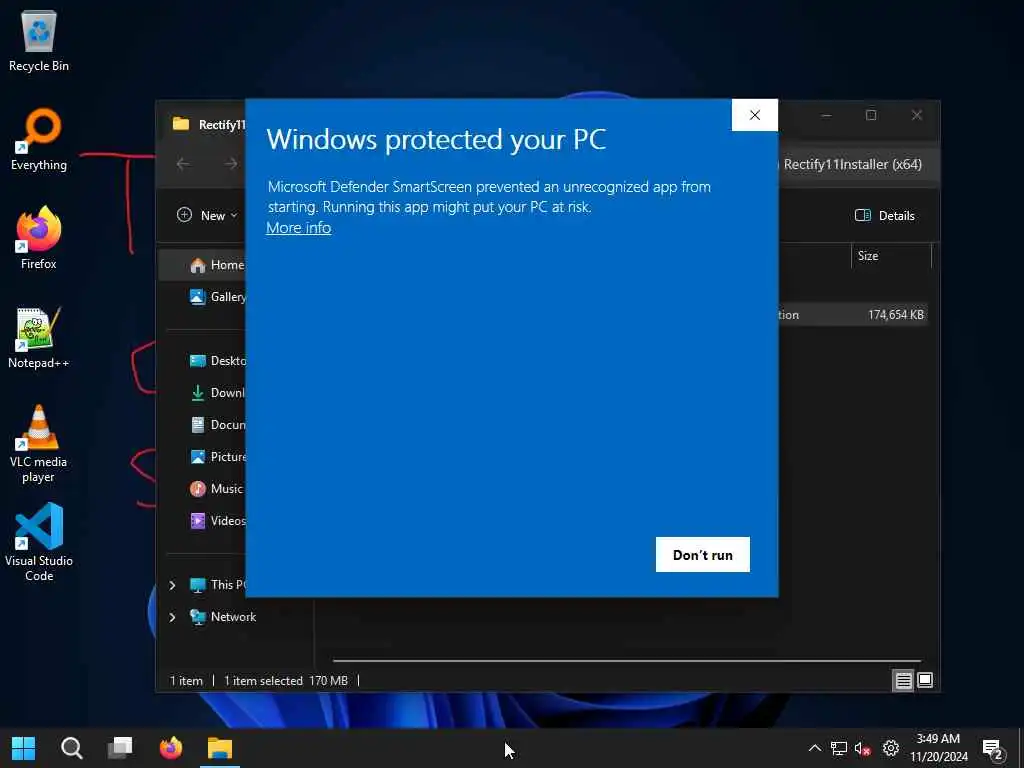The width and height of the screenshot is (1024, 768).
Task: Open Firefox from the taskbar
Action: [x=171, y=748]
